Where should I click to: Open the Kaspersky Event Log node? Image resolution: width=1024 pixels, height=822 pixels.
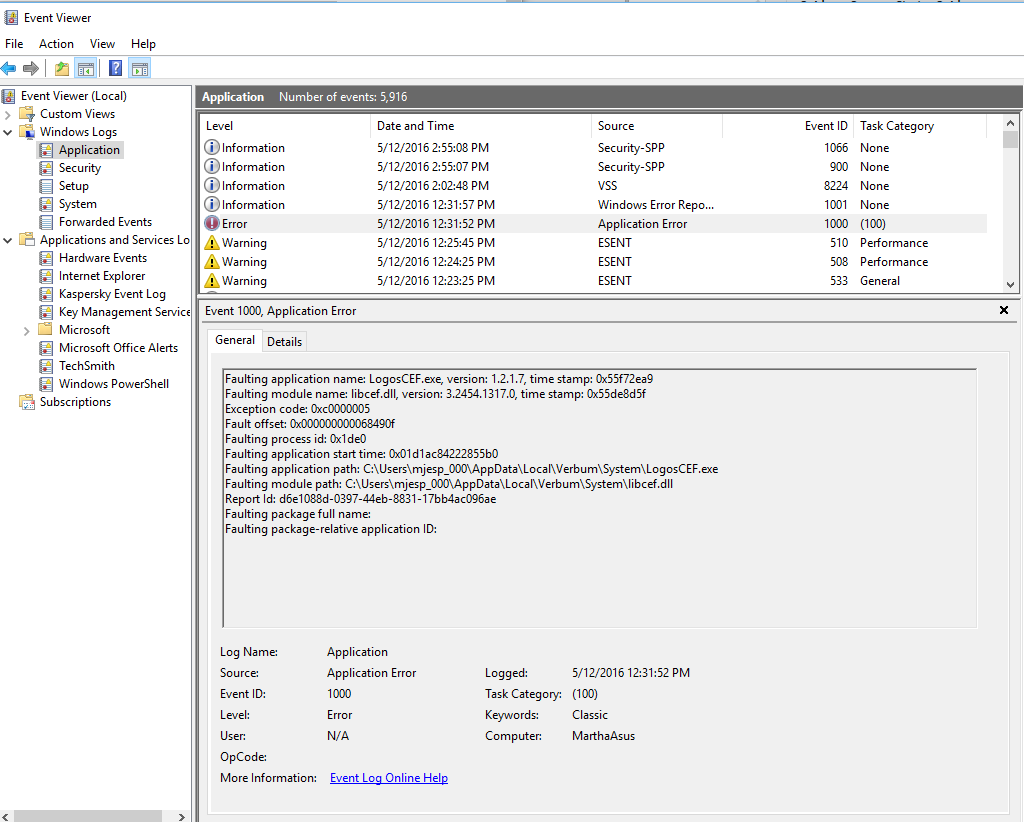(x=112, y=294)
